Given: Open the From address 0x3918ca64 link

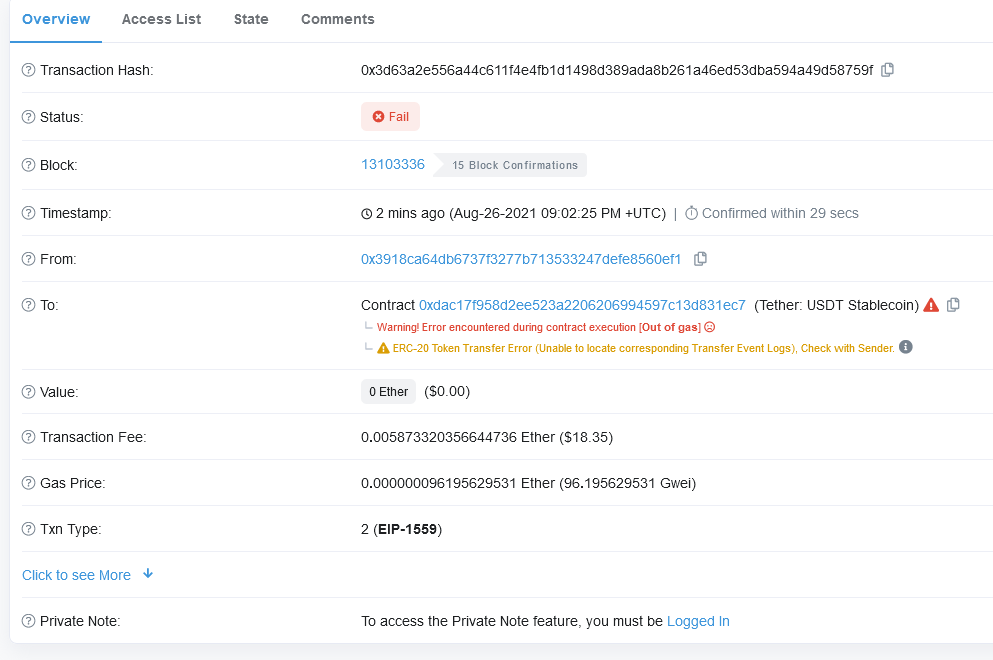Looking at the screenshot, I should point(521,259).
